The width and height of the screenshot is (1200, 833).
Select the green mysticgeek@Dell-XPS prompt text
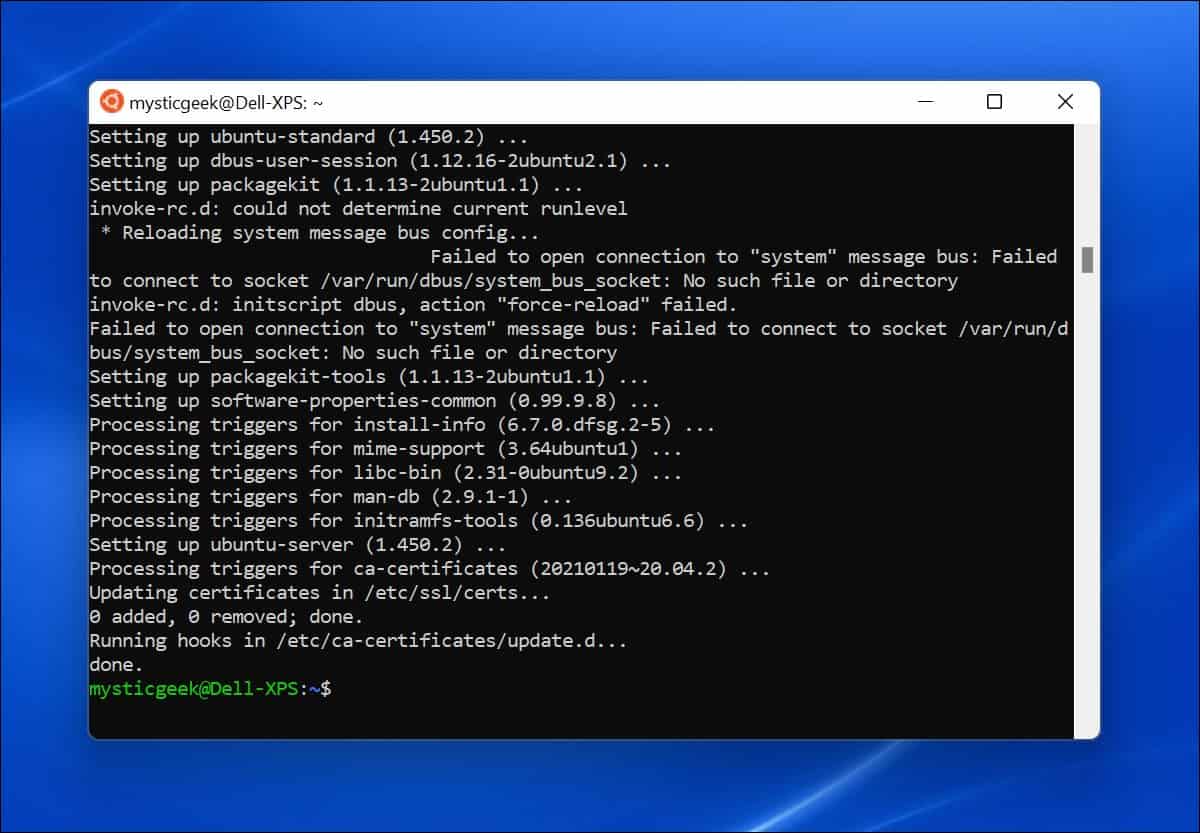click(195, 689)
